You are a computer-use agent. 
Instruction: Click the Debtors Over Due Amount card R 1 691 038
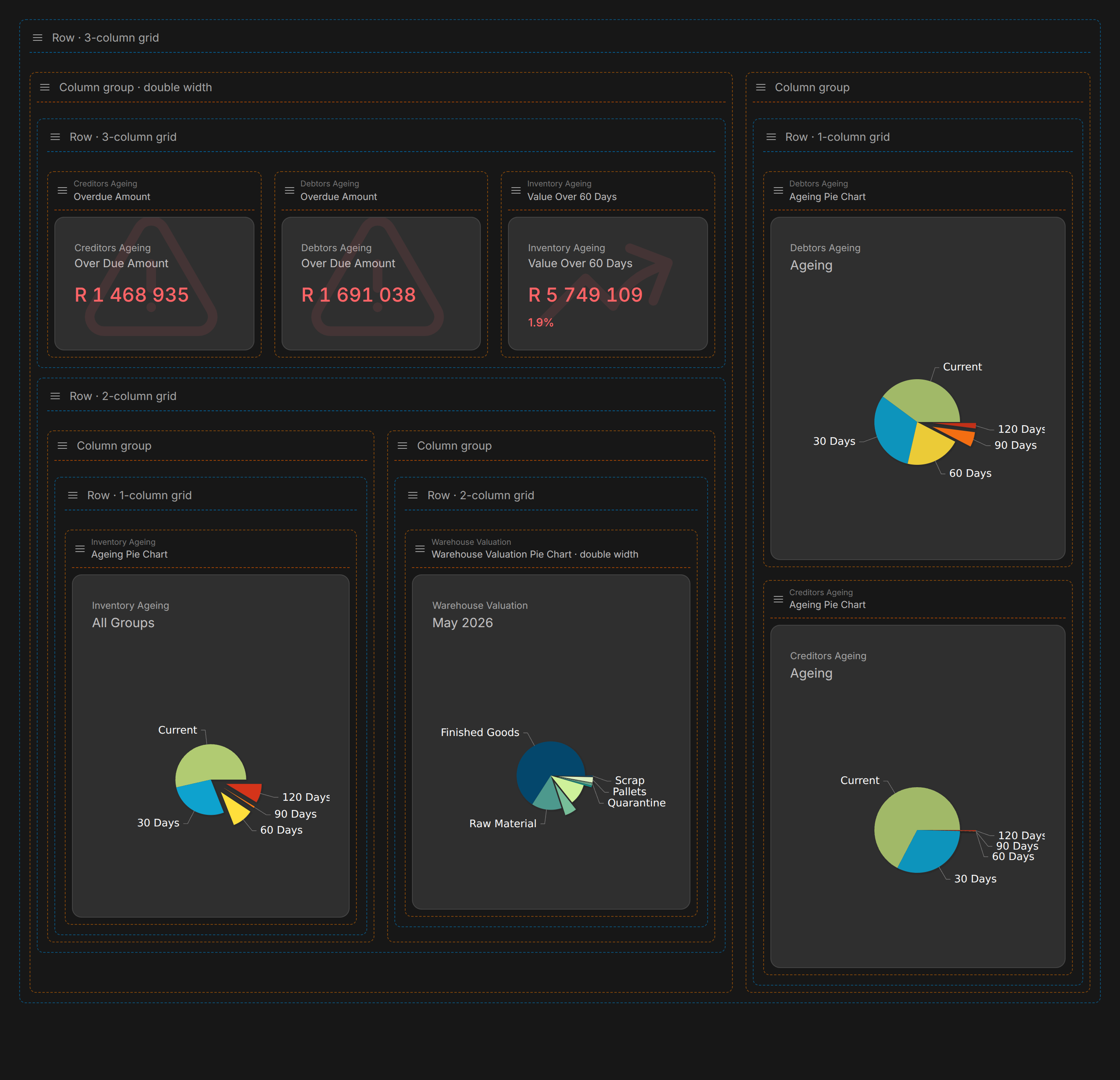(381, 284)
